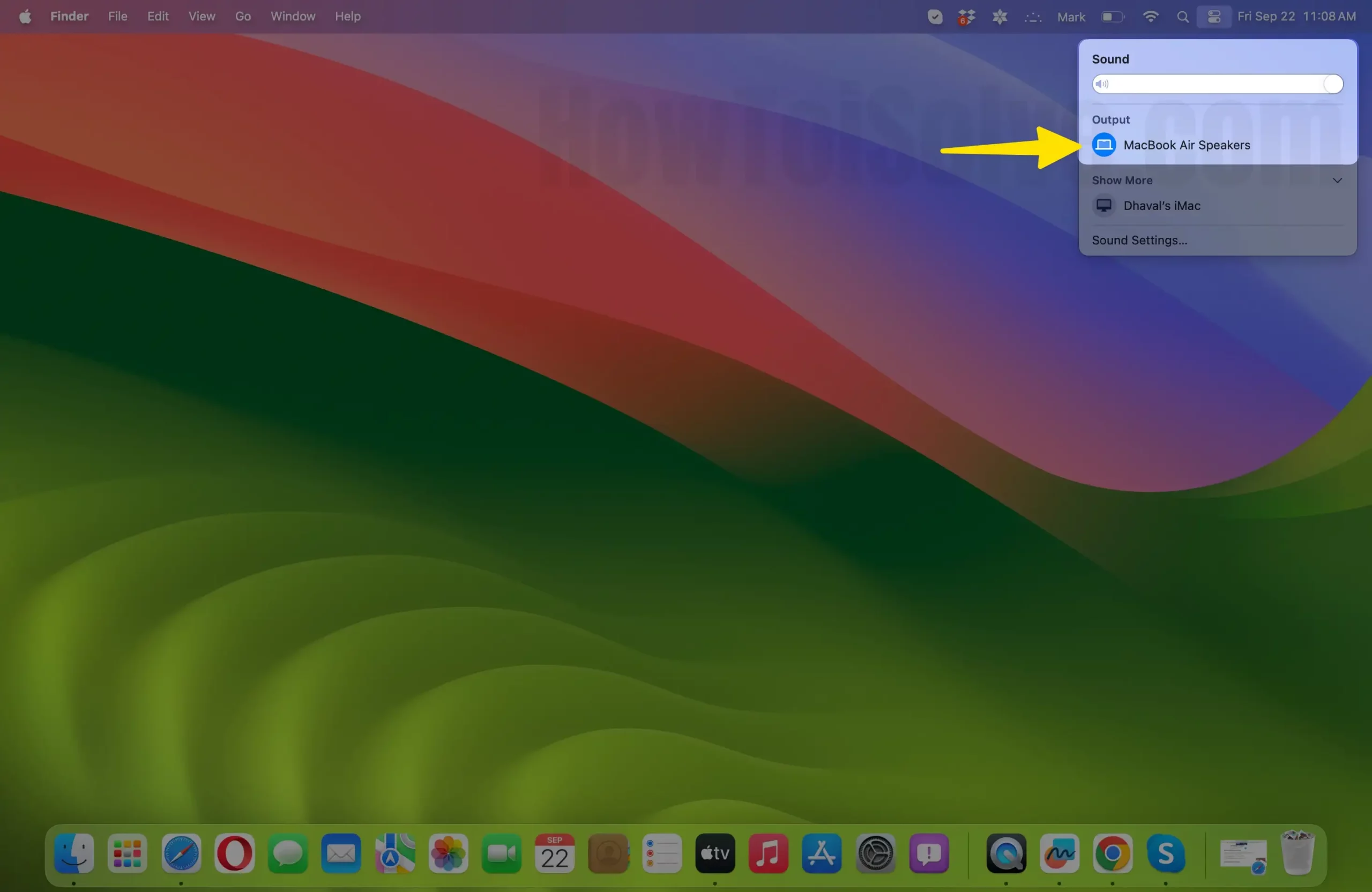Open the Spotlight search icon
The height and width of the screenshot is (892, 1372).
[1182, 17]
